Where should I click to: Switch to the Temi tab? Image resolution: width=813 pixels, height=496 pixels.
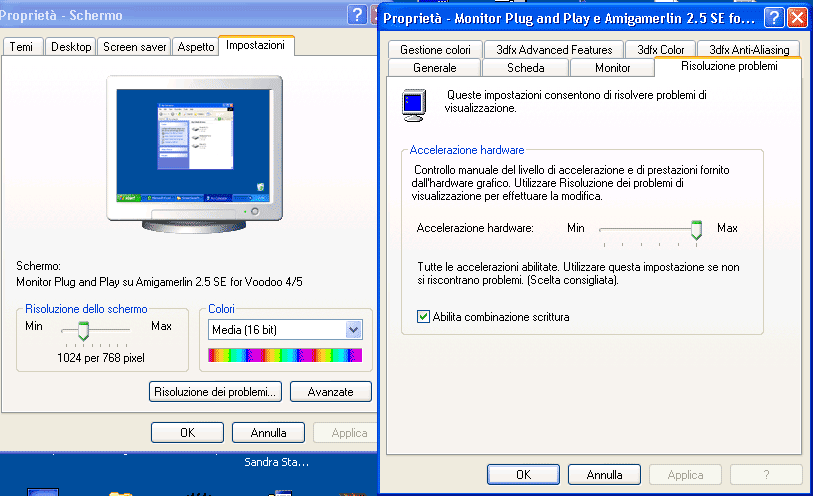click(21, 47)
